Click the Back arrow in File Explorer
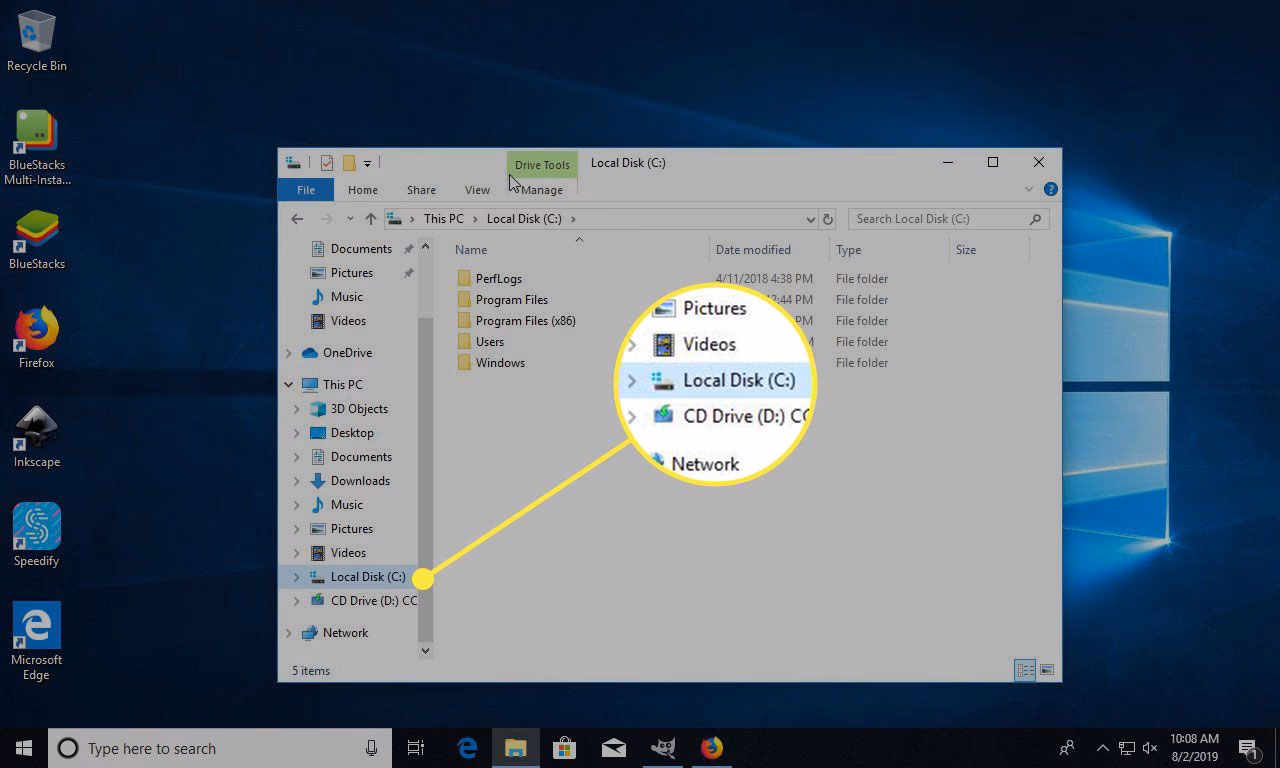This screenshot has width=1280, height=768. (x=297, y=219)
